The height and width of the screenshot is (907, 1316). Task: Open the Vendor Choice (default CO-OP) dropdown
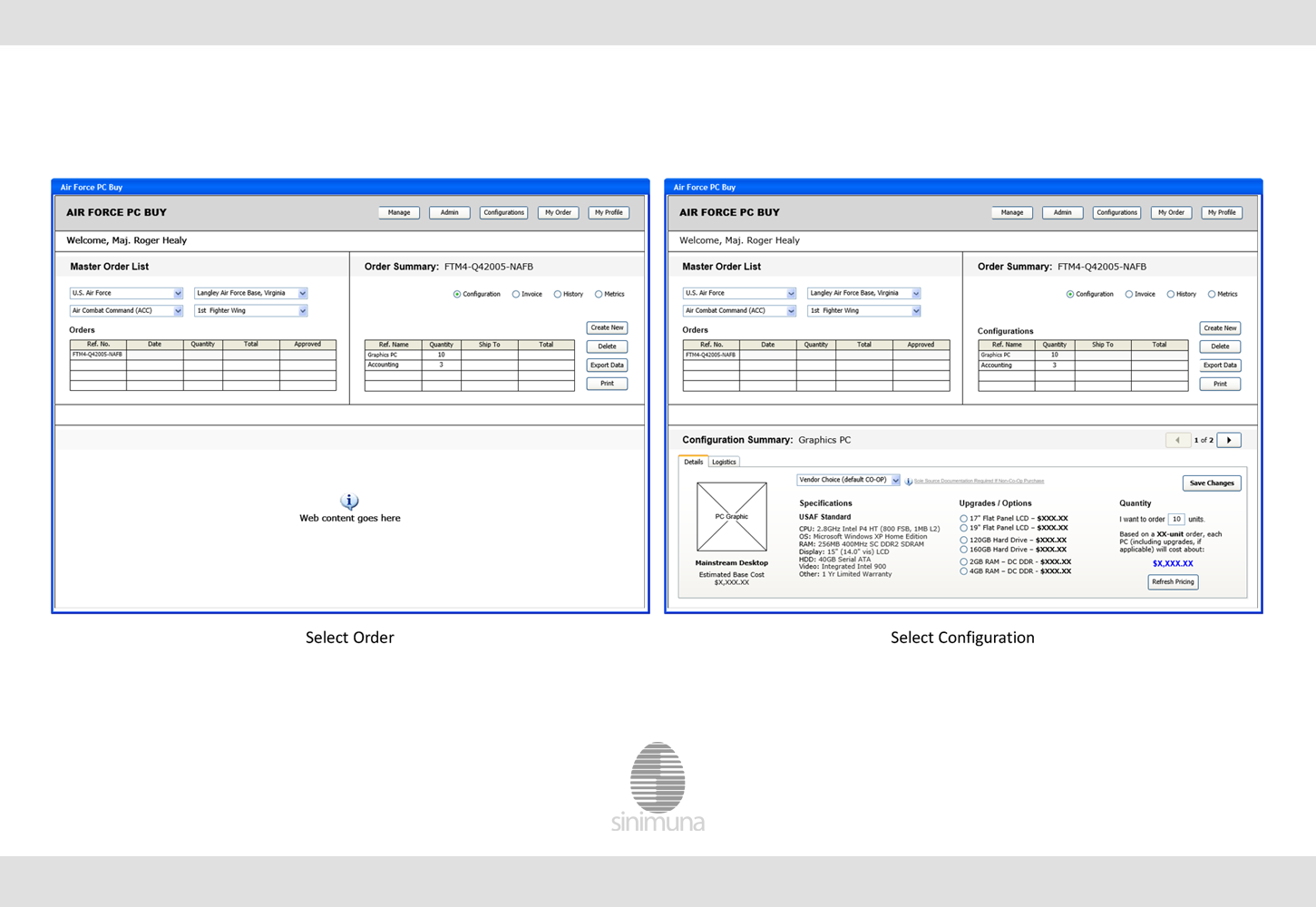point(848,480)
